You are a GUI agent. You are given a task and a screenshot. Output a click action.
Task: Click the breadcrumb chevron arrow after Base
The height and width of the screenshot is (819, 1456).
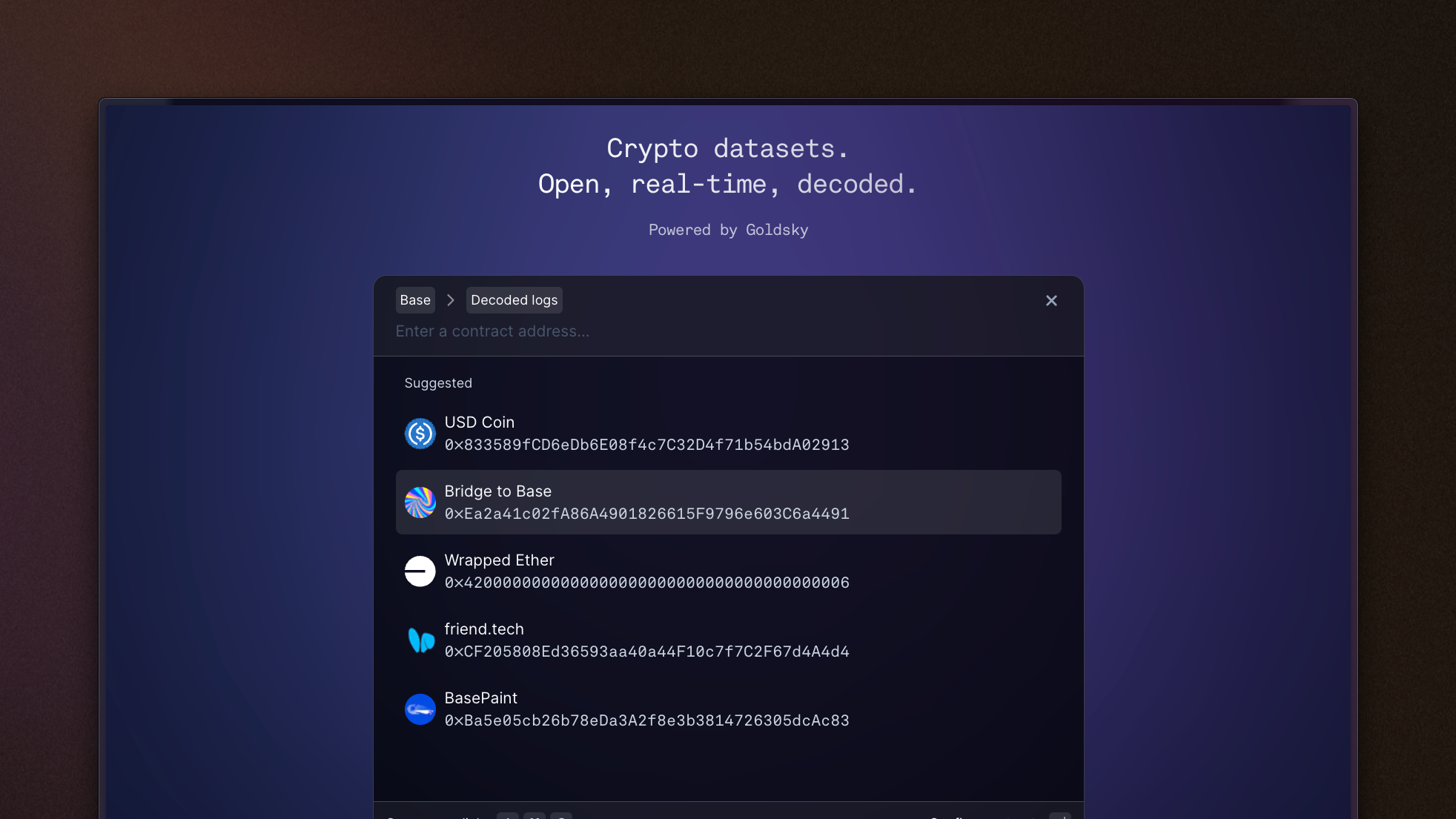(450, 300)
